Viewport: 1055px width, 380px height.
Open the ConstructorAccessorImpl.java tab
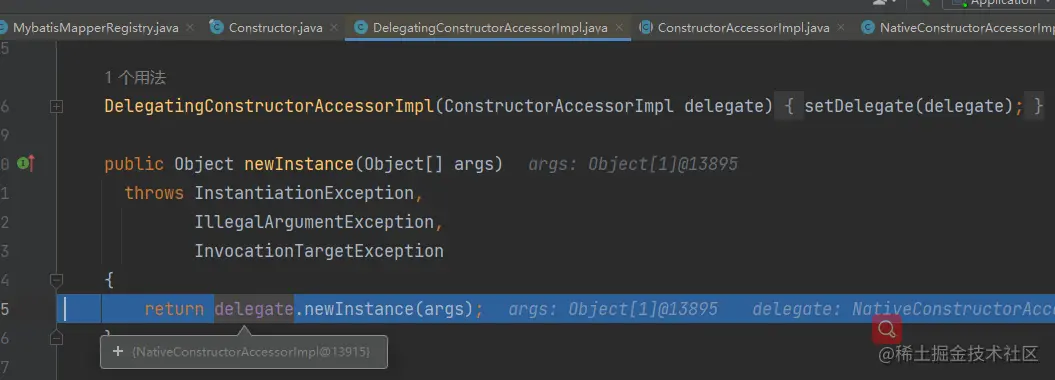point(743,28)
